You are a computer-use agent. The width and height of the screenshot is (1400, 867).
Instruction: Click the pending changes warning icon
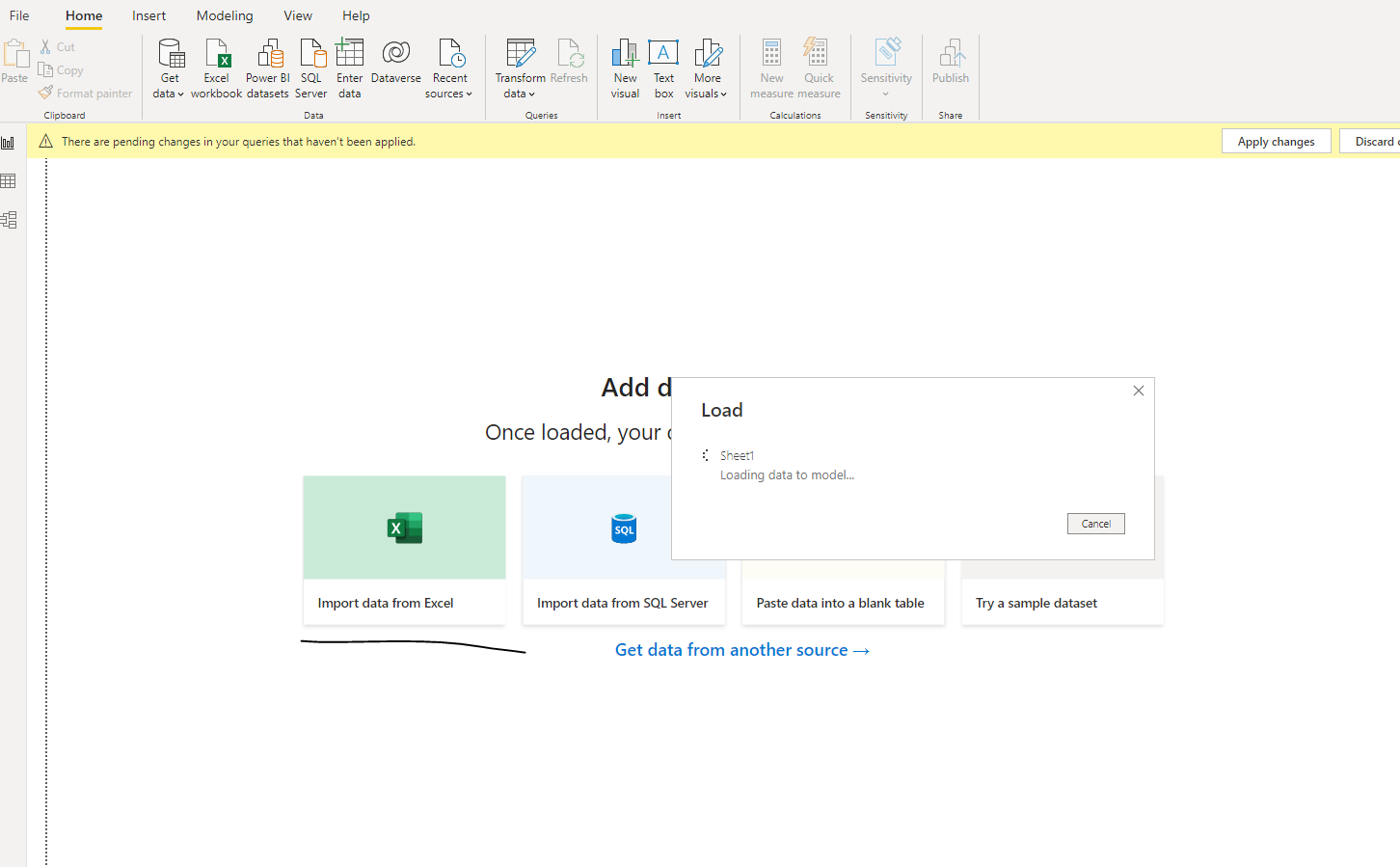[x=45, y=141]
